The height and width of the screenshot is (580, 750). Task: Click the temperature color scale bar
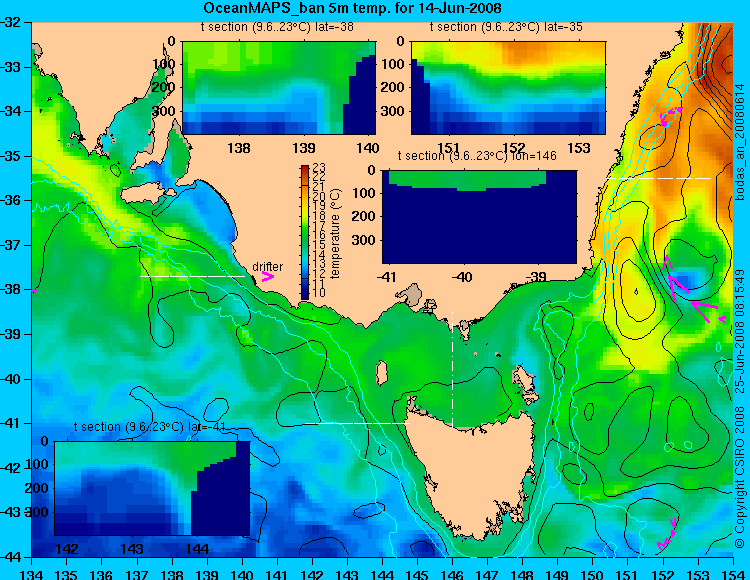click(x=305, y=232)
